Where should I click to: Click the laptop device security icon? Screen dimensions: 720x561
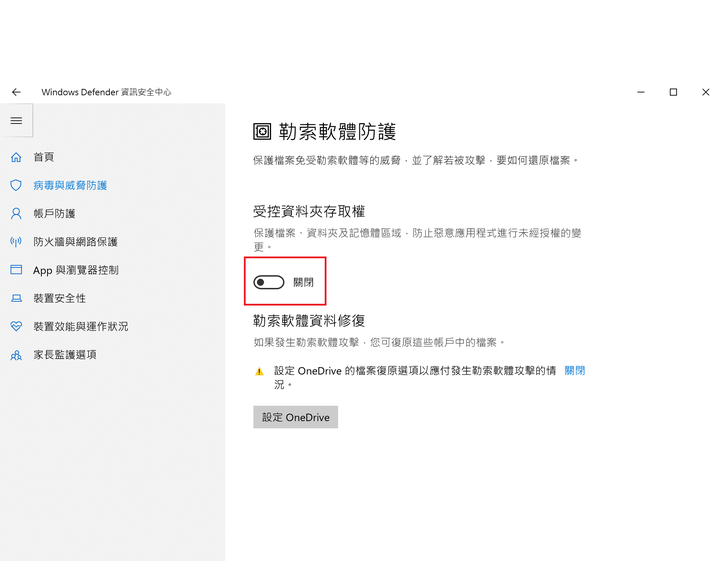pyautogui.click(x=16, y=298)
